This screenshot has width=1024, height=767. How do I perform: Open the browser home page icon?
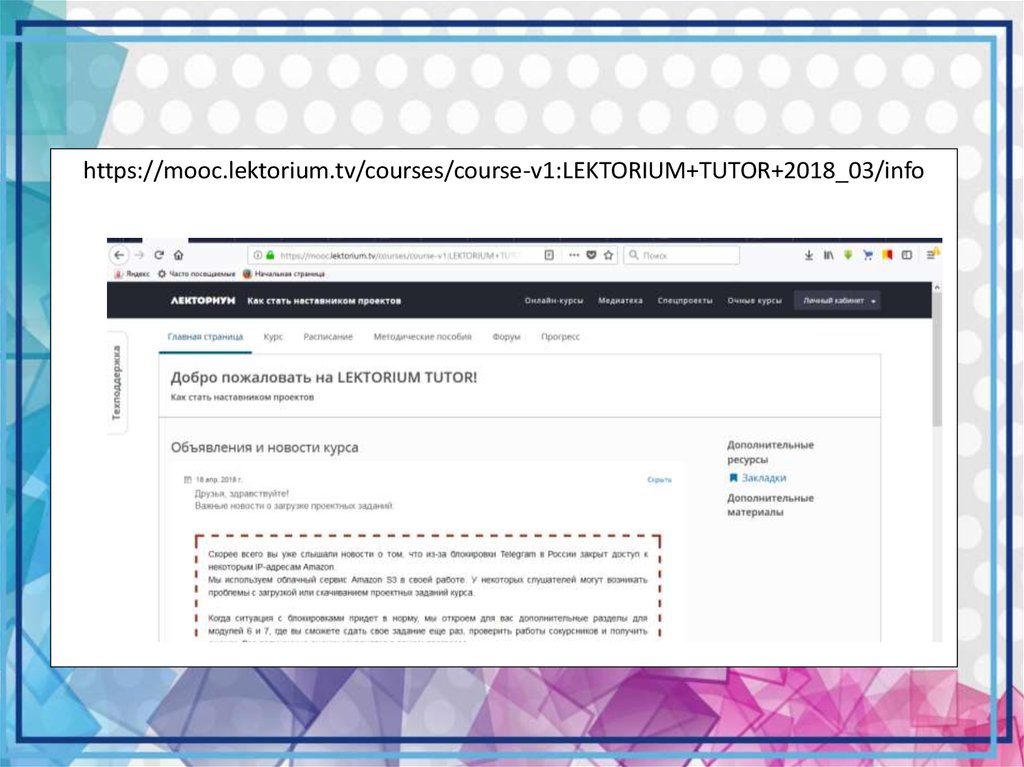178,255
